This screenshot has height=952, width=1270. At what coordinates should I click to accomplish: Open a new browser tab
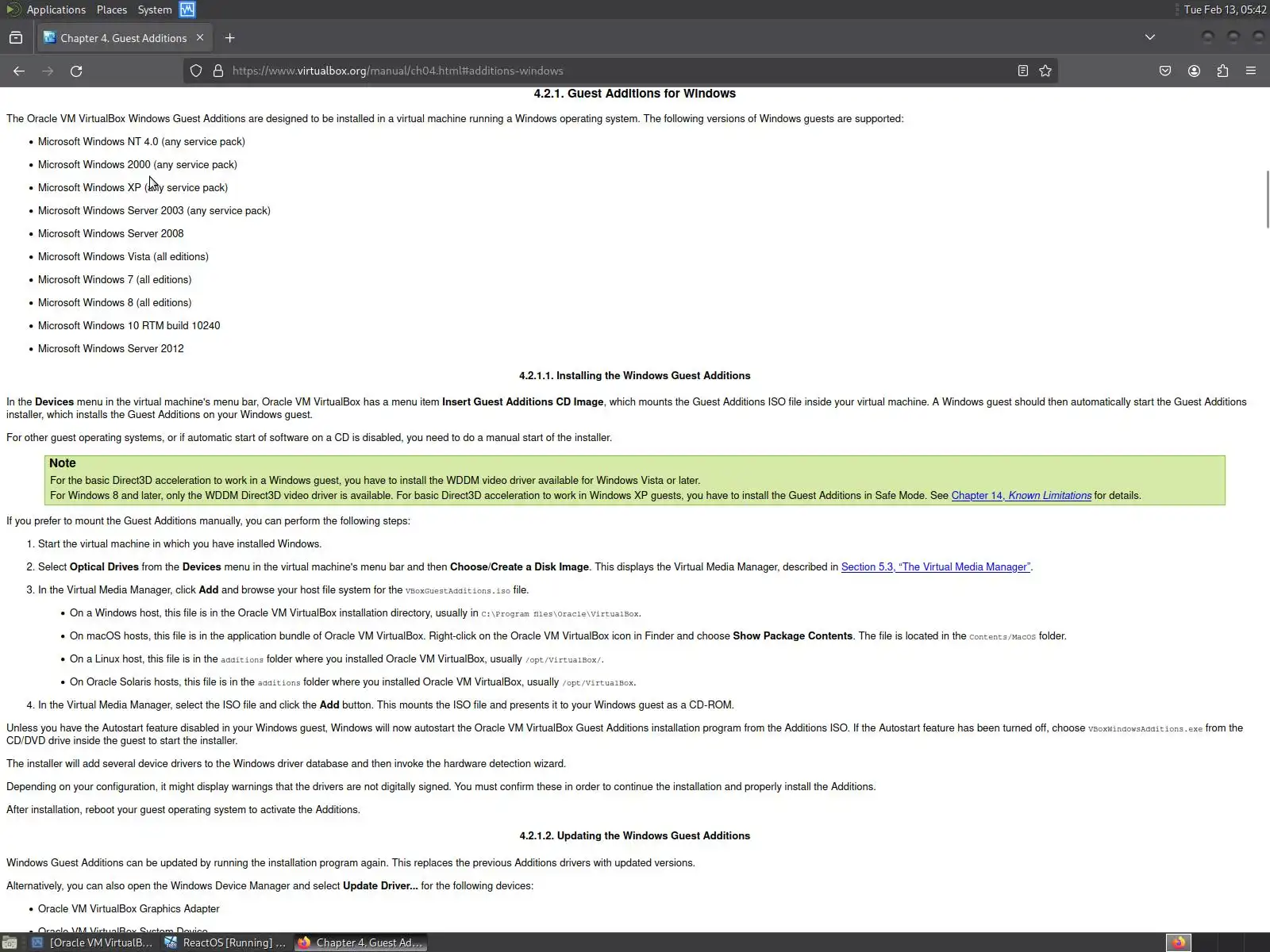point(229,38)
